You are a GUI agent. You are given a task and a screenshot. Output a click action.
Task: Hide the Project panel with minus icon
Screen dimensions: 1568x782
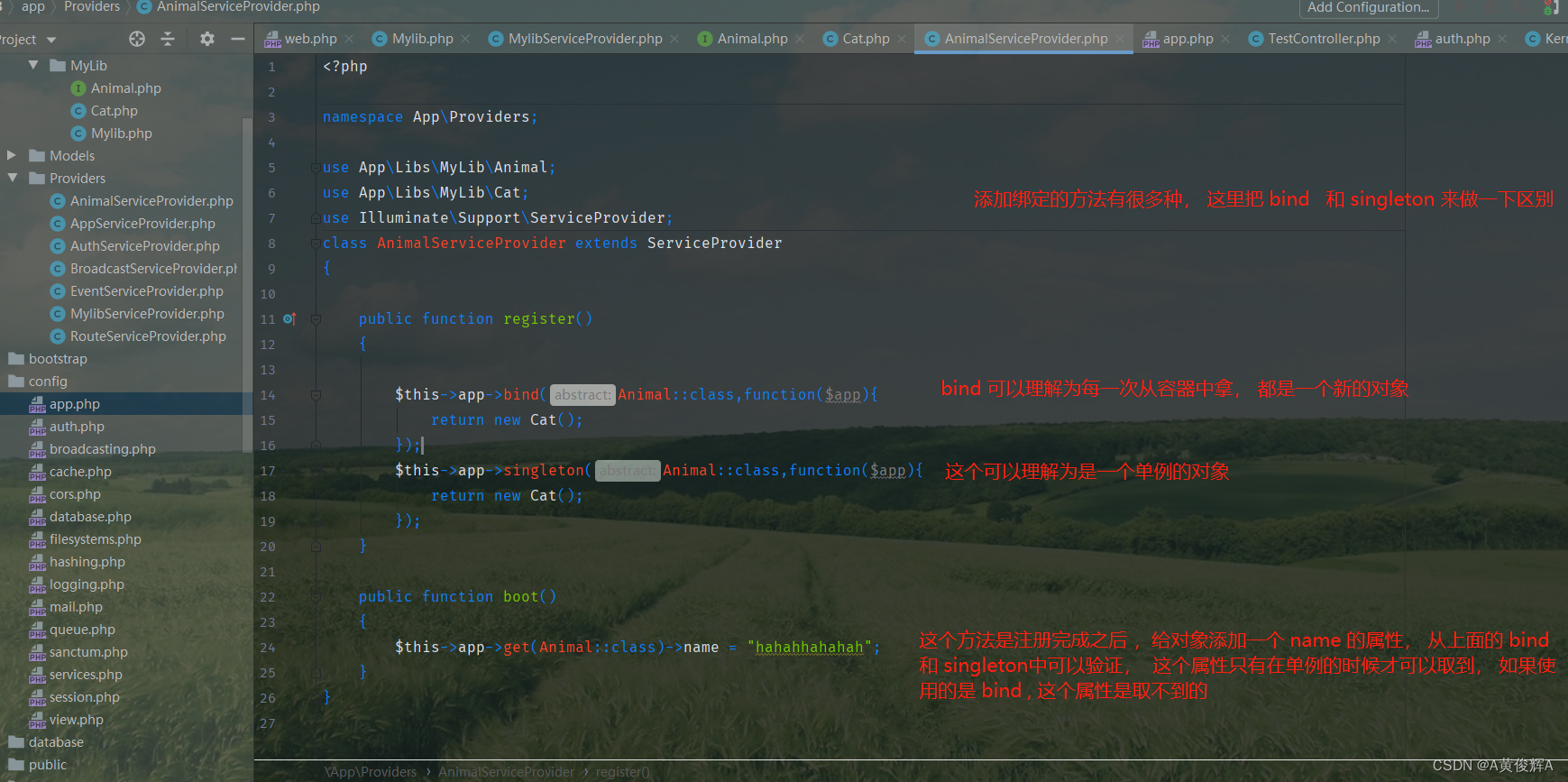click(238, 39)
